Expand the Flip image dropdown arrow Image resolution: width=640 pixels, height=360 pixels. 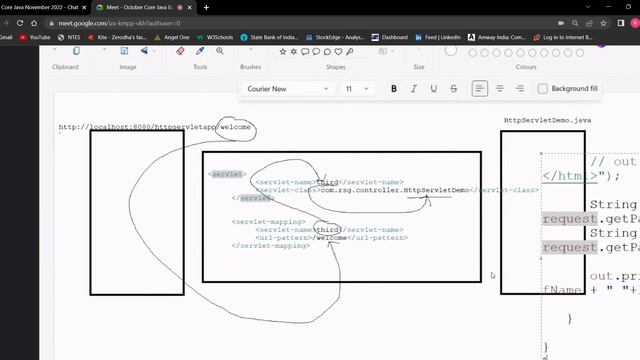point(154,51)
